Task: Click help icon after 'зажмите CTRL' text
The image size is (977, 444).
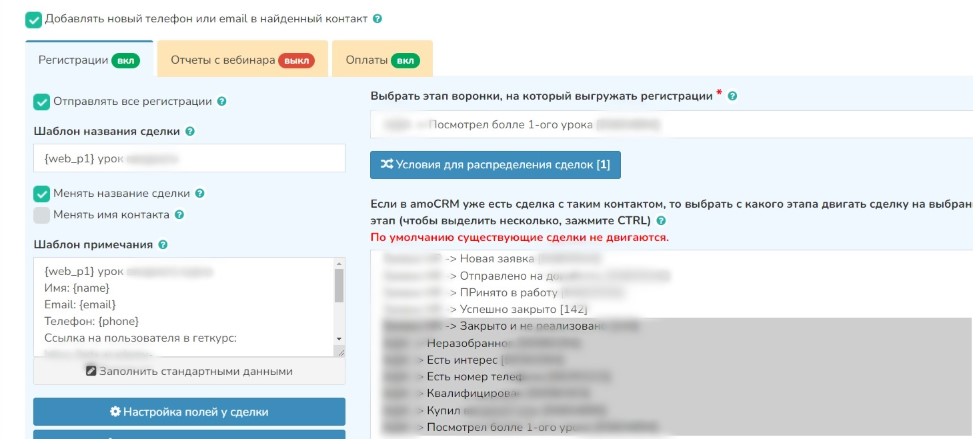Action: 661,221
